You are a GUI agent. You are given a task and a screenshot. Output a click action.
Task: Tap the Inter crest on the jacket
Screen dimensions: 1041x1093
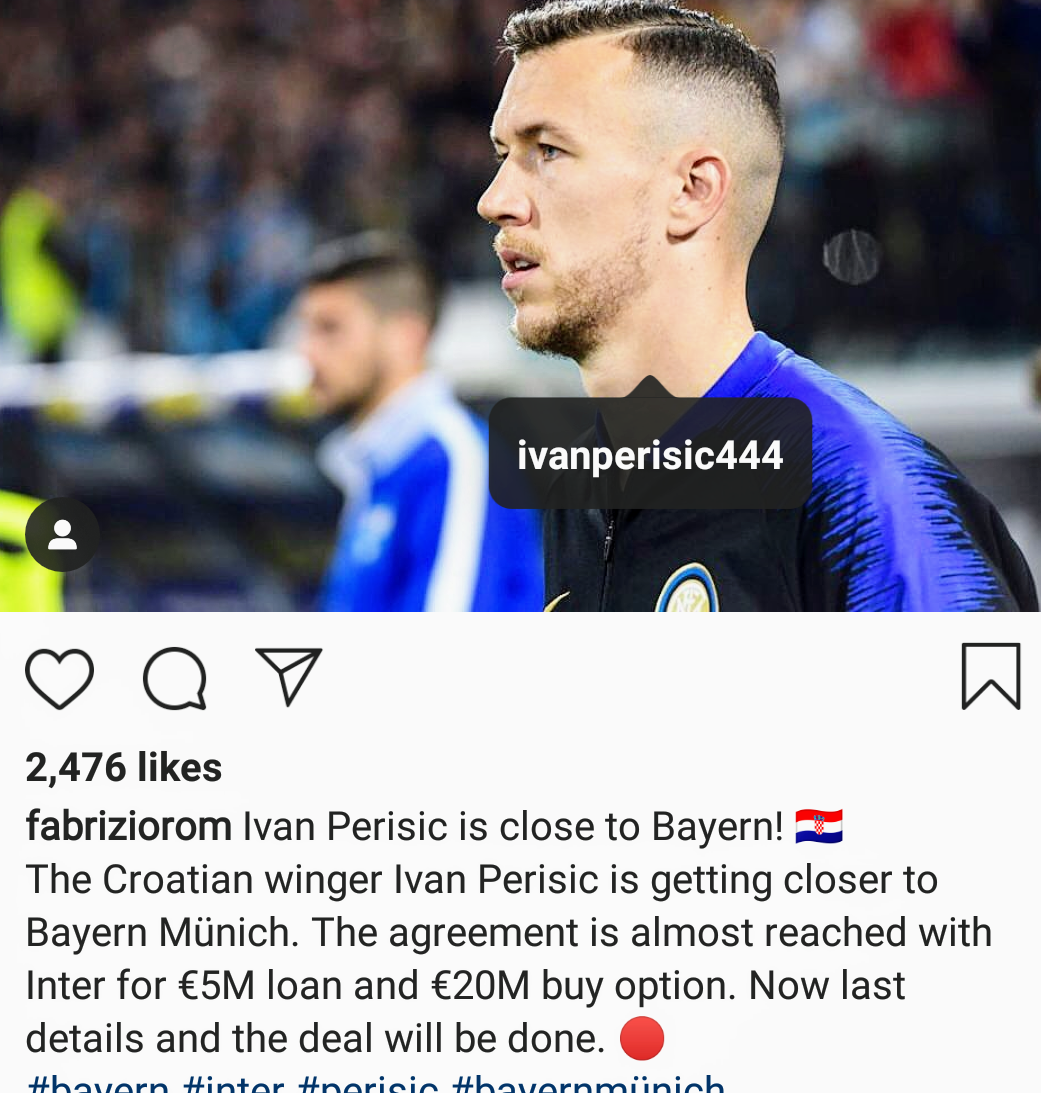tap(687, 589)
